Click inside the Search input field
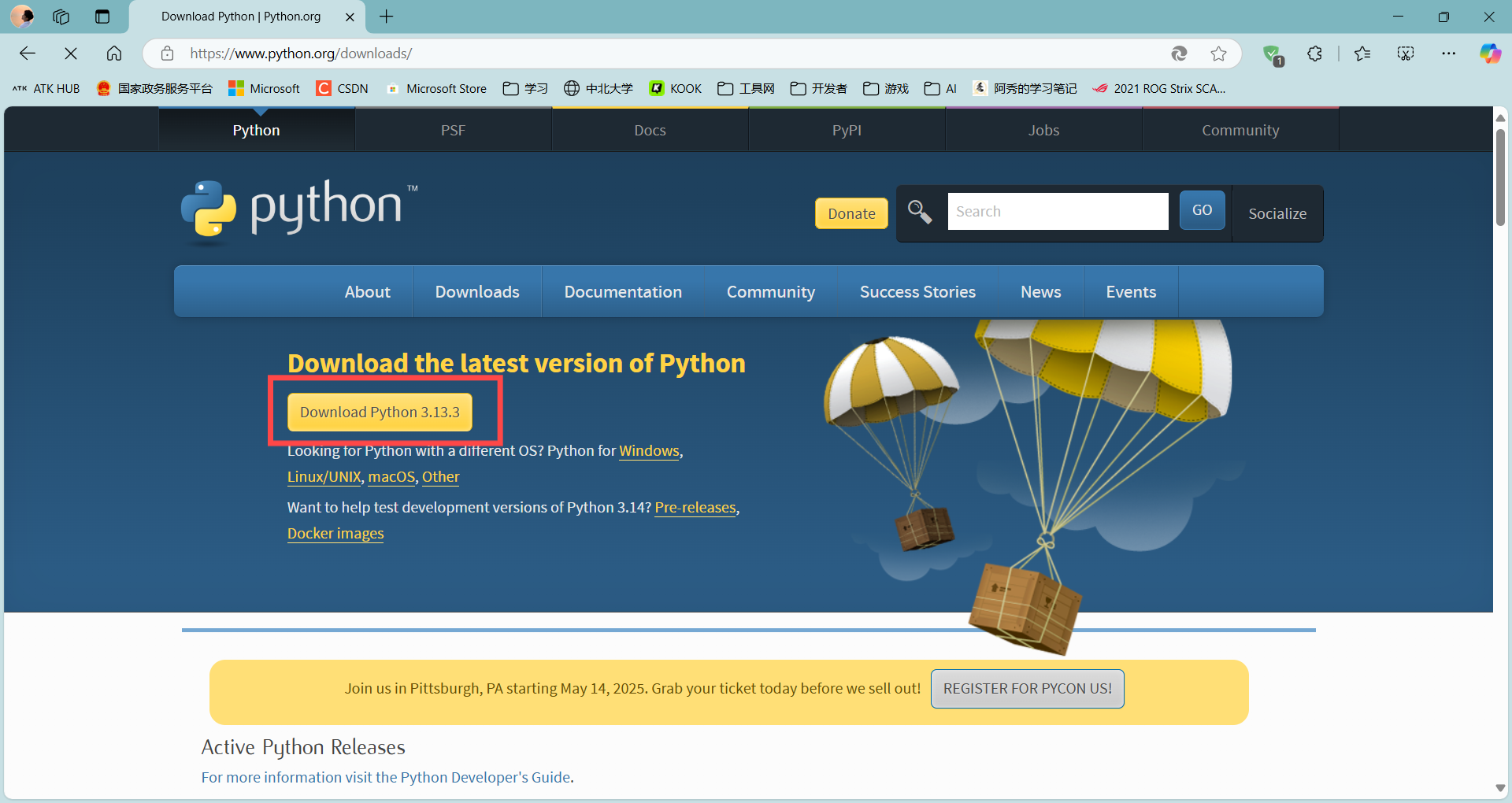 1058,211
